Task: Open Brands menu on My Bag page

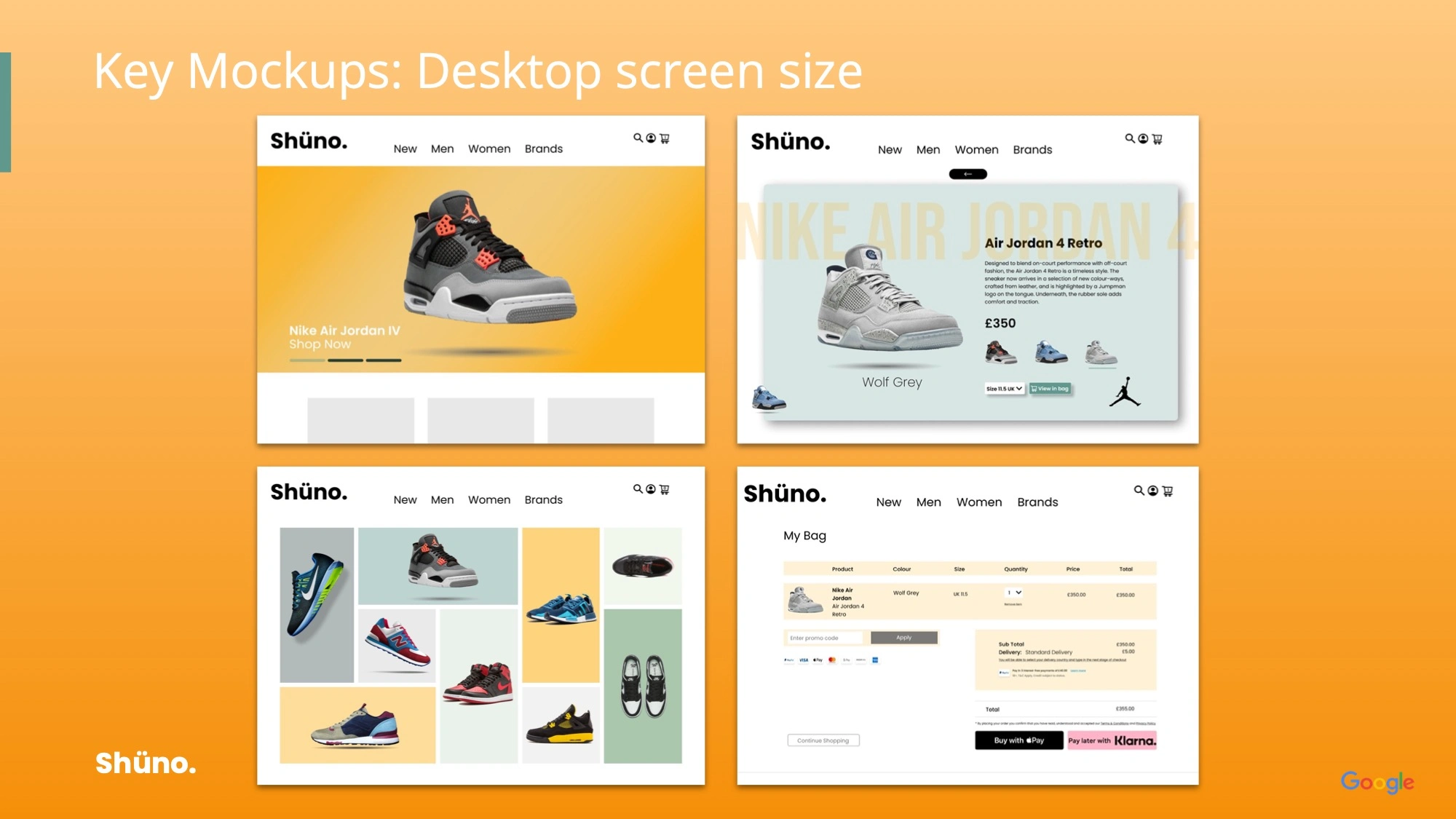Action: point(1037,502)
